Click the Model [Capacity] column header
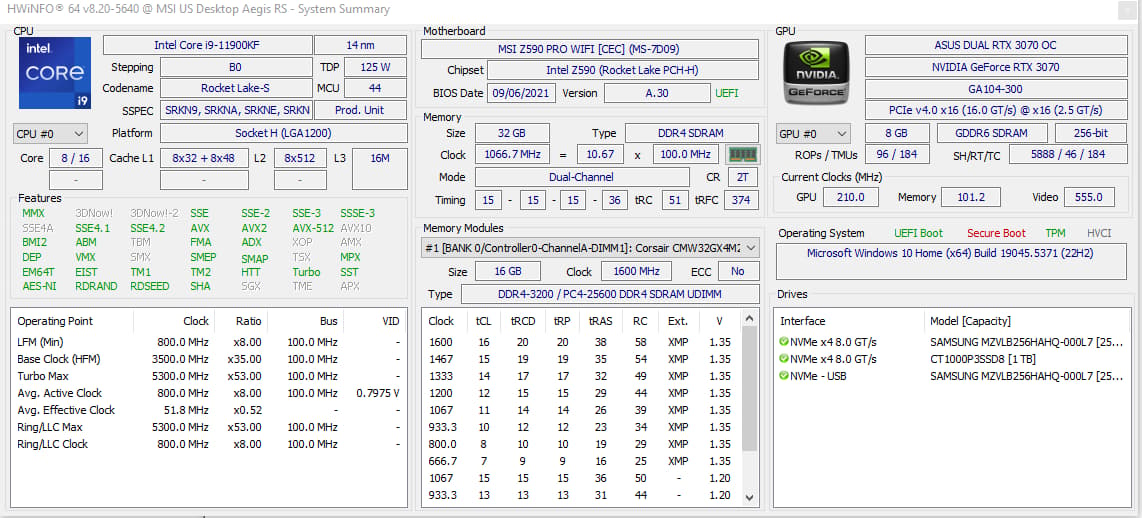Image resolution: width=1142 pixels, height=518 pixels. tap(970, 321)
